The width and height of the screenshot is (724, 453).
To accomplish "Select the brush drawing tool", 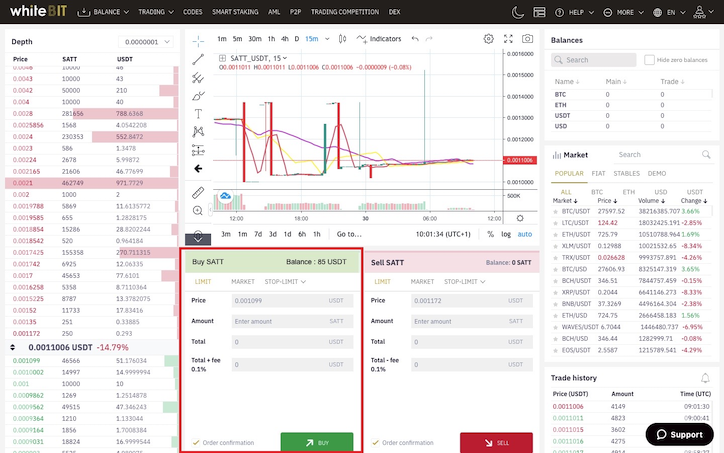I will point(198,96).
